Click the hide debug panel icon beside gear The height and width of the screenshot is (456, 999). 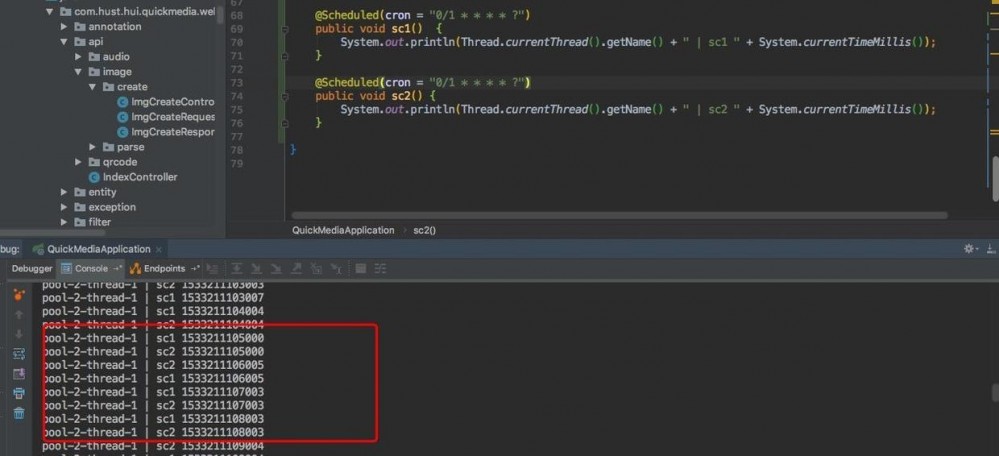click(x=991, y=249)
